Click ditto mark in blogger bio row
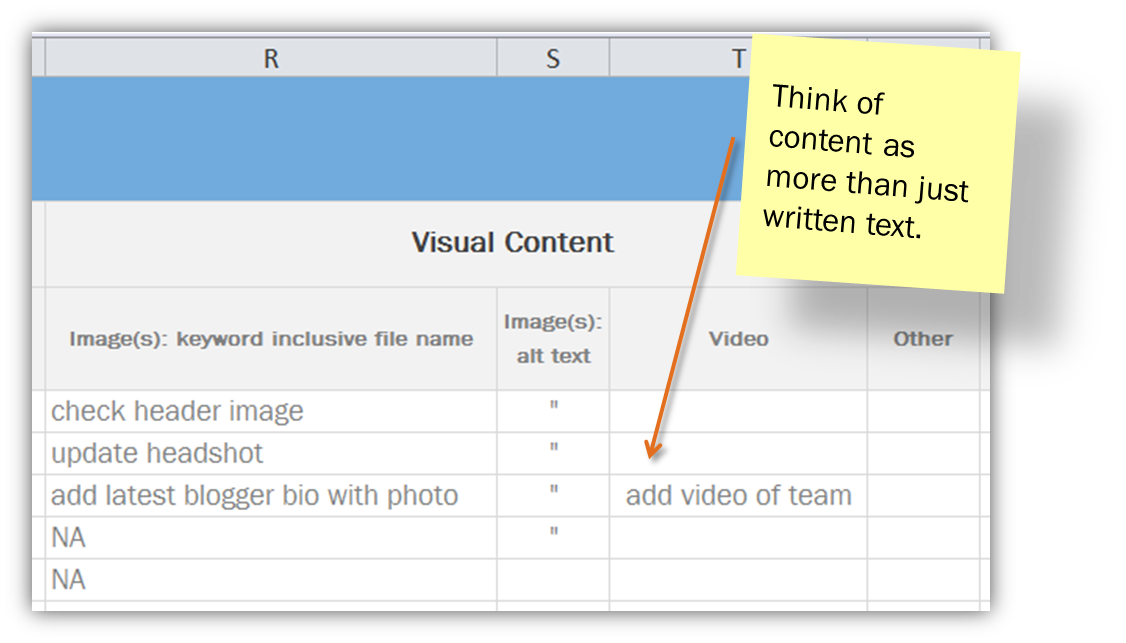The image size is (1126, 643). coord(554,490)
